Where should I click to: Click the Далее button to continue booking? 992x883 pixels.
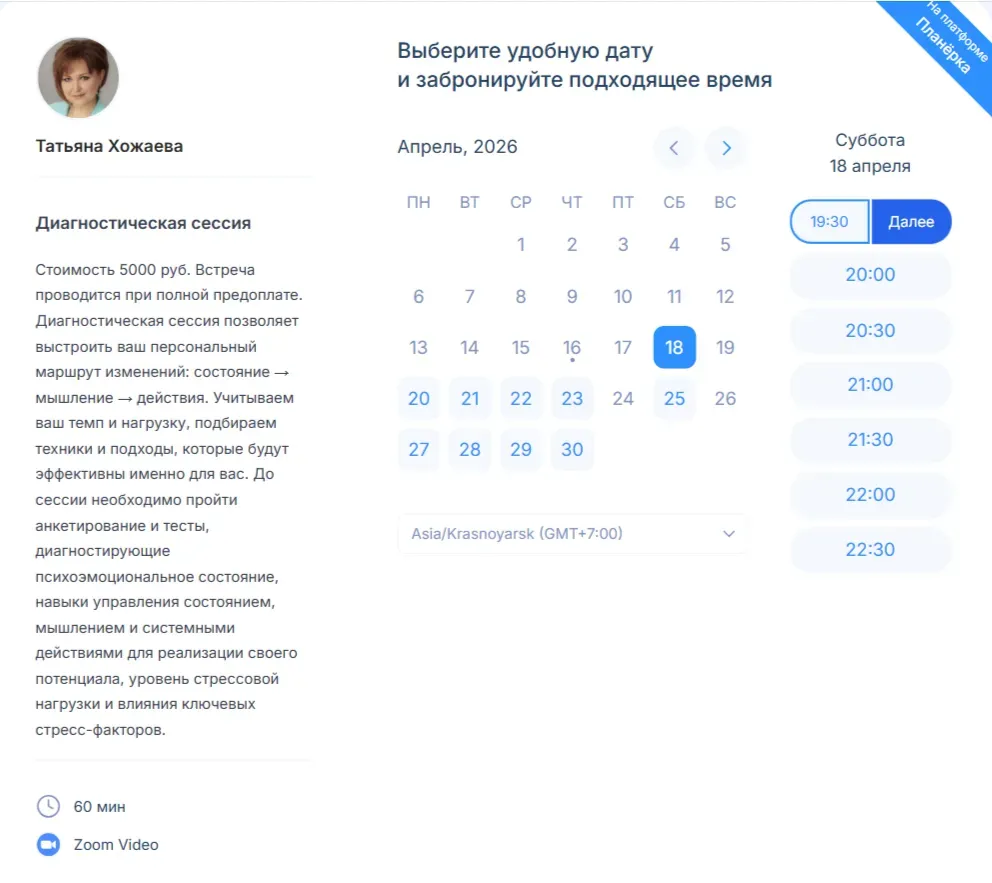click(911, 221)
